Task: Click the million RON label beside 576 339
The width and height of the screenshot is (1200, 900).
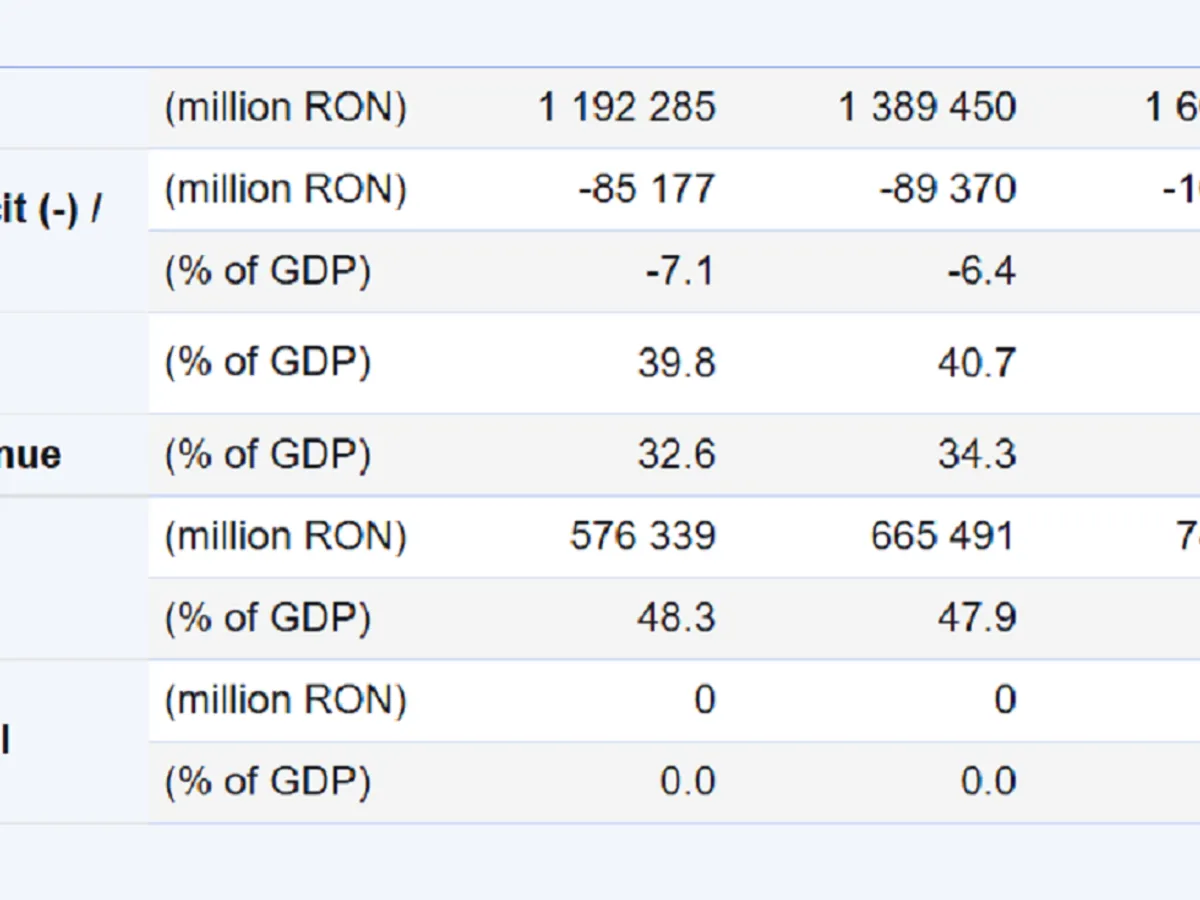Action: tap(286, 537)
